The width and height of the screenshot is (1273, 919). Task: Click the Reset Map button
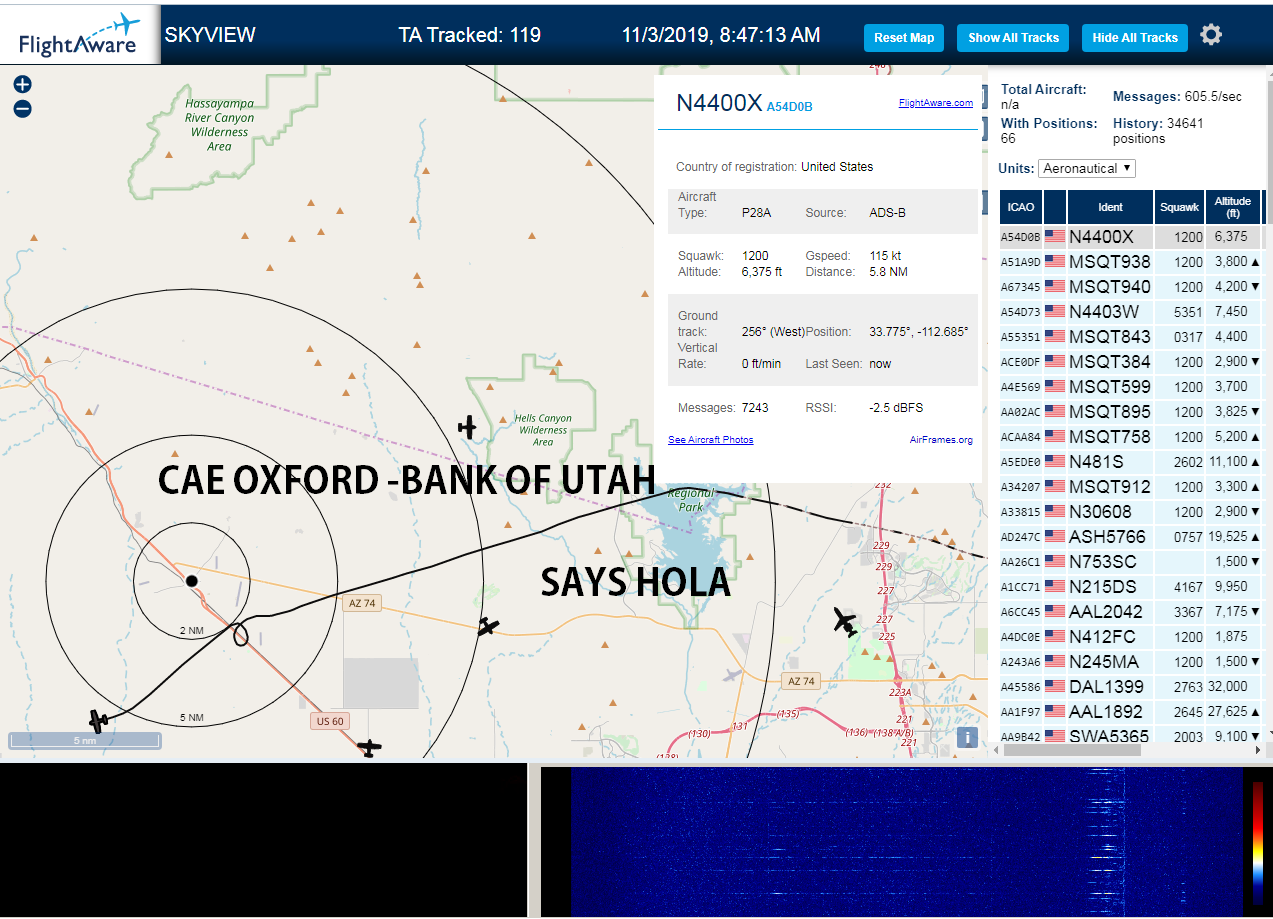(904, 38)
